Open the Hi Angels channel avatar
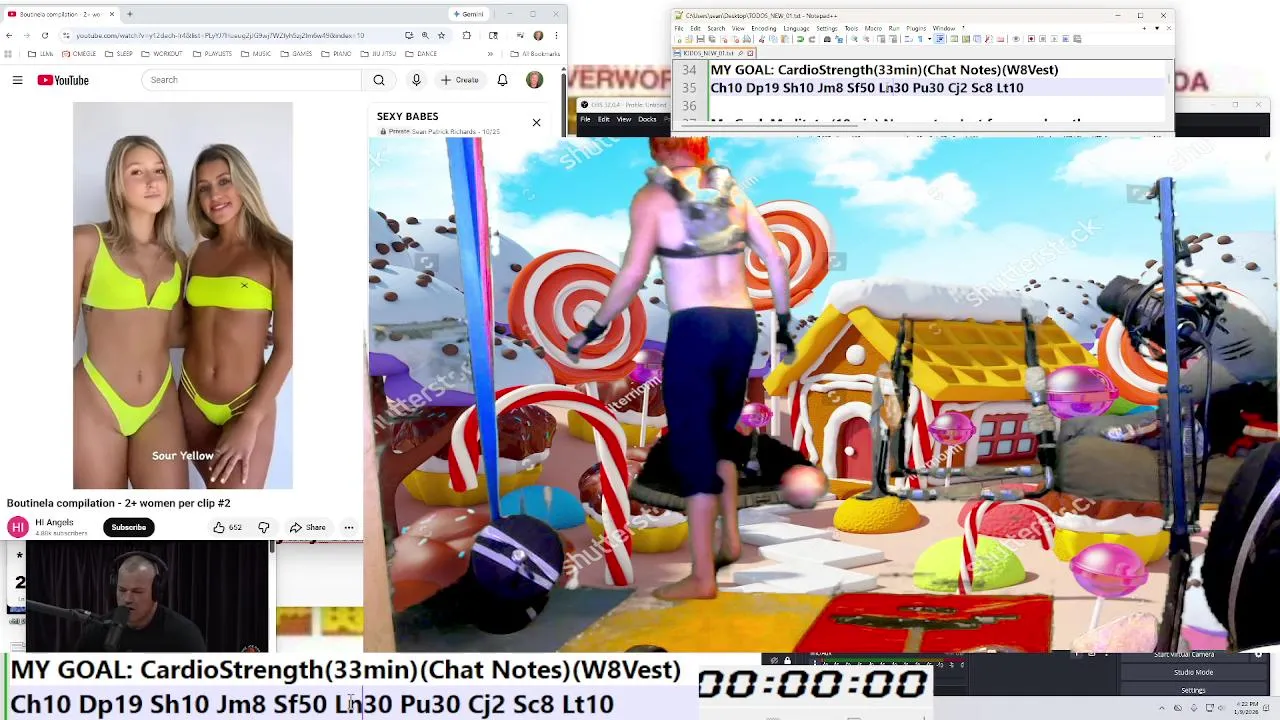Viewport: 1280px width, 720px height. click(18, 527)
